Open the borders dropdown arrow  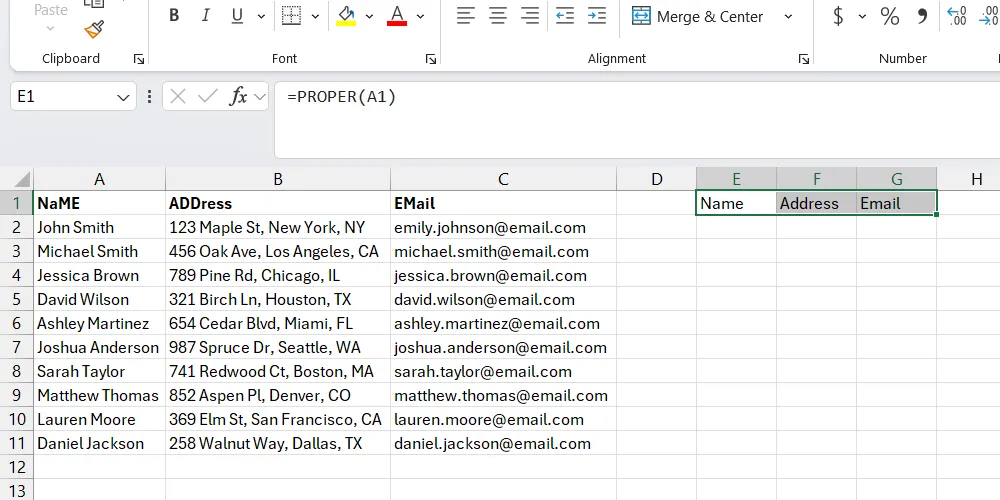coord(314,16)
